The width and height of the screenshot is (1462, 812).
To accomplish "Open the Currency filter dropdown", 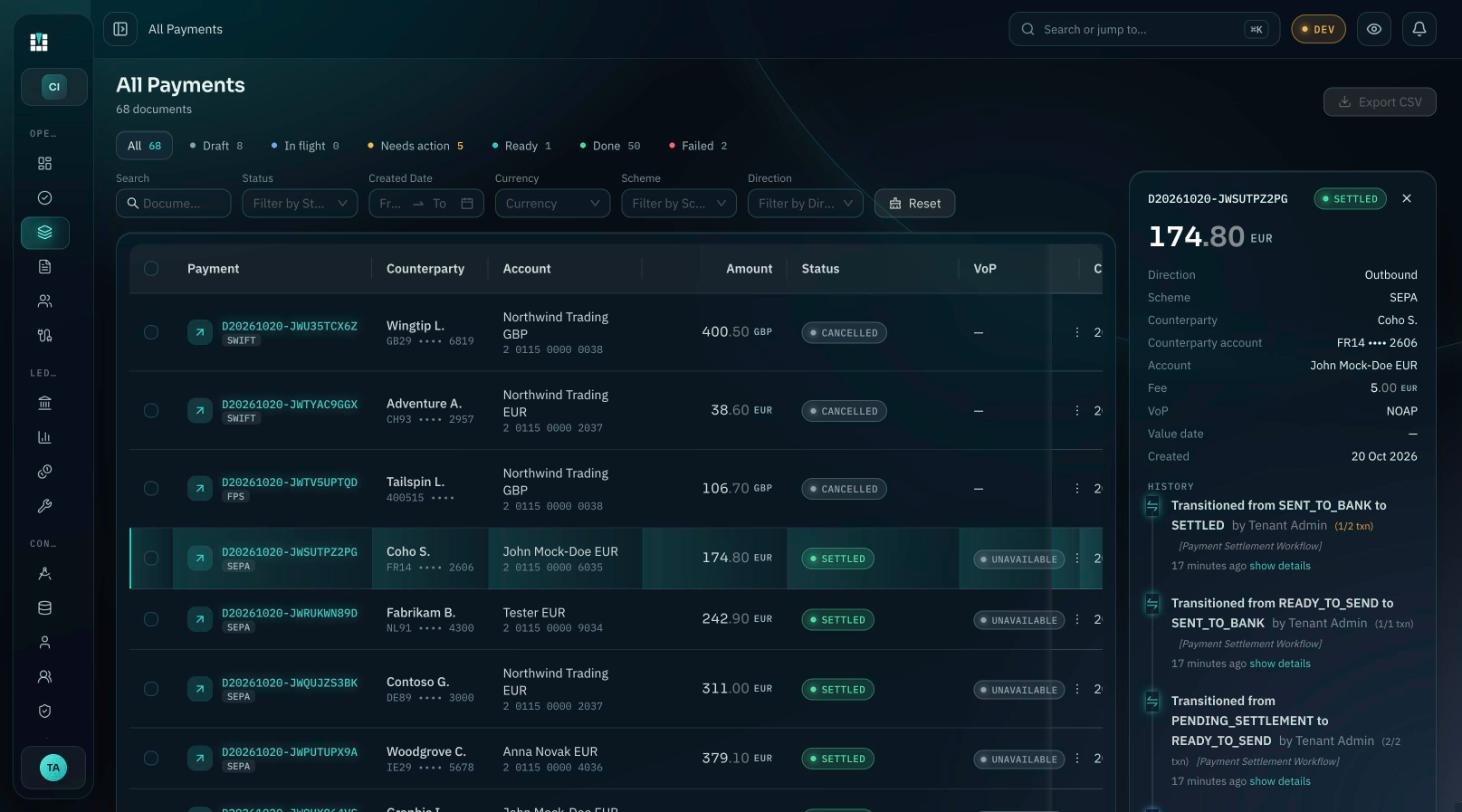I will [553, 203].
